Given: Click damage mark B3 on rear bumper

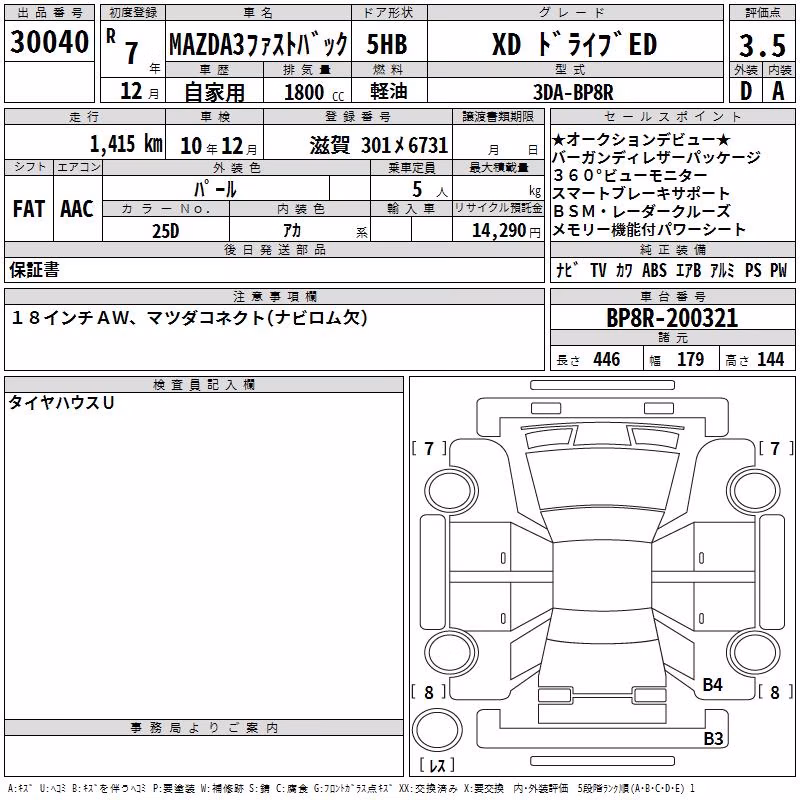Looking at the screenshot, I should [x=713, y=738].
